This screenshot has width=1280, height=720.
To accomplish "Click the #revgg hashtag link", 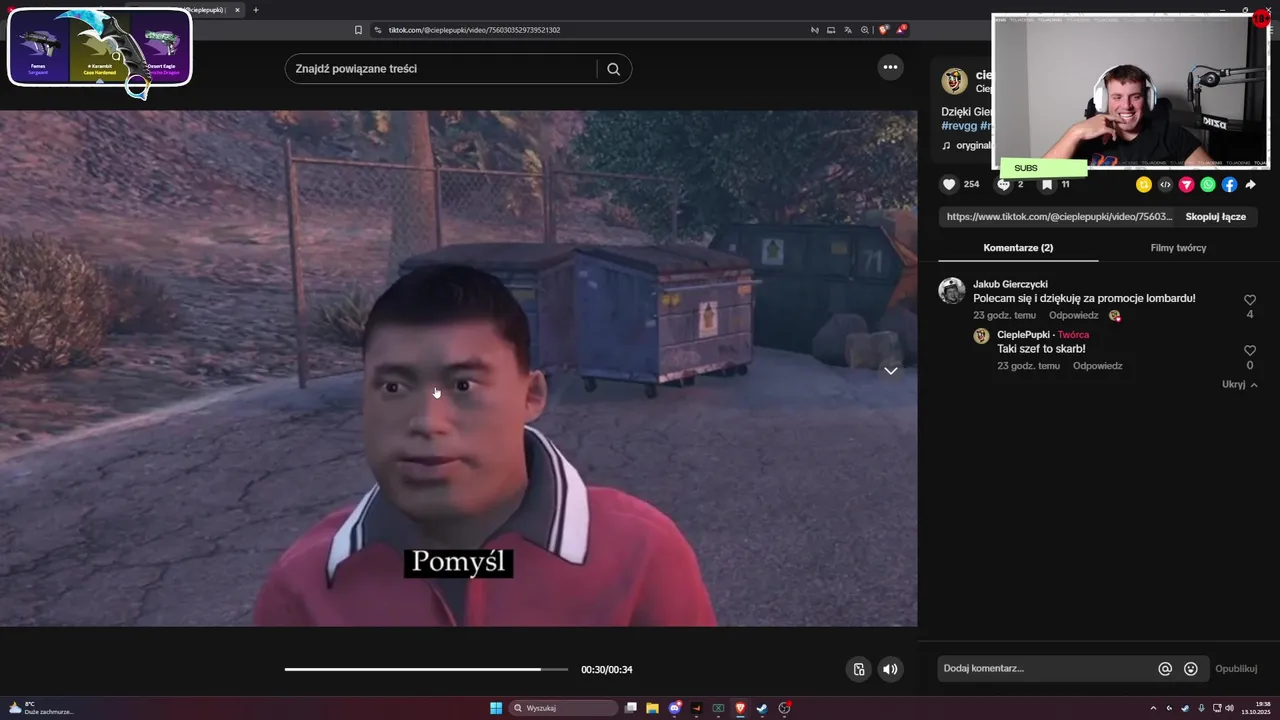I will pos(959,126).
